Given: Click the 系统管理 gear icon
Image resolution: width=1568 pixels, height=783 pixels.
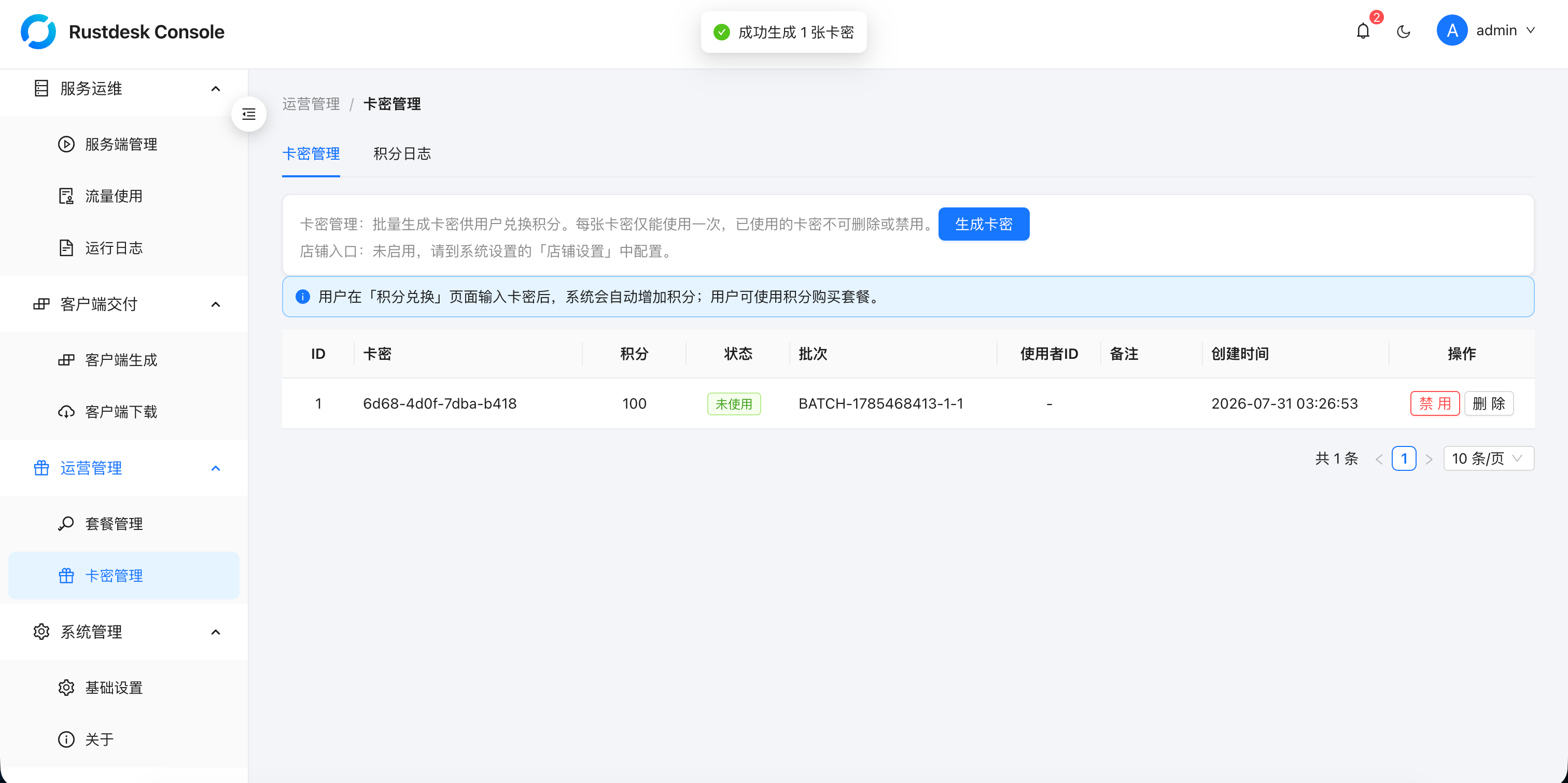Looking at the screenshot, I should coord(41,632).
